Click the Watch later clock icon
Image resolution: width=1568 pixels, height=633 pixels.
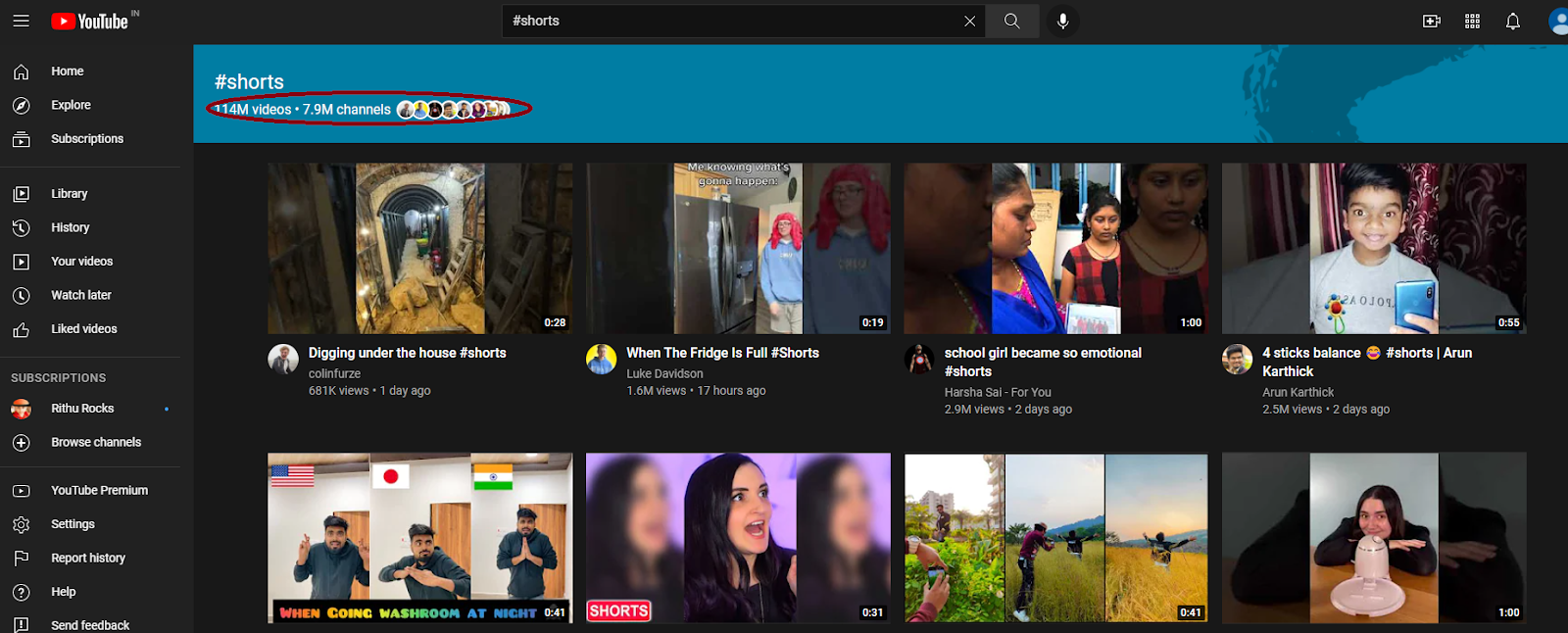point(21,295)
